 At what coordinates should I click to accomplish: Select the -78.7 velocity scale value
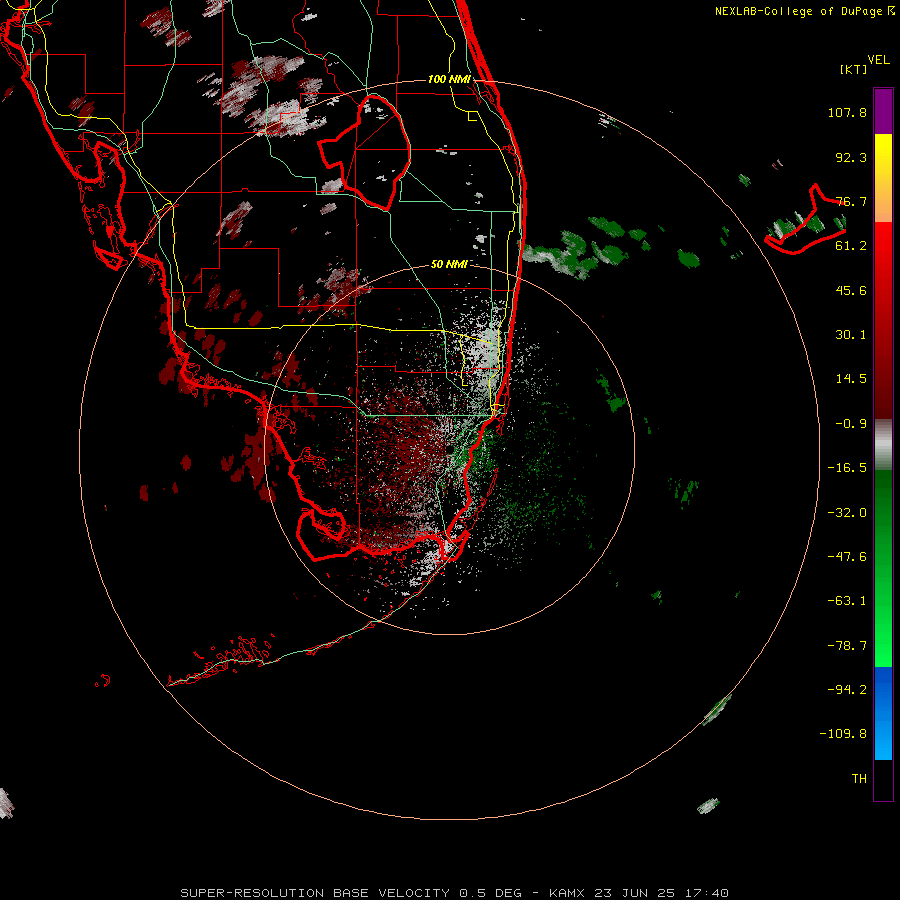pyautogui.click(x=847, y=646)
